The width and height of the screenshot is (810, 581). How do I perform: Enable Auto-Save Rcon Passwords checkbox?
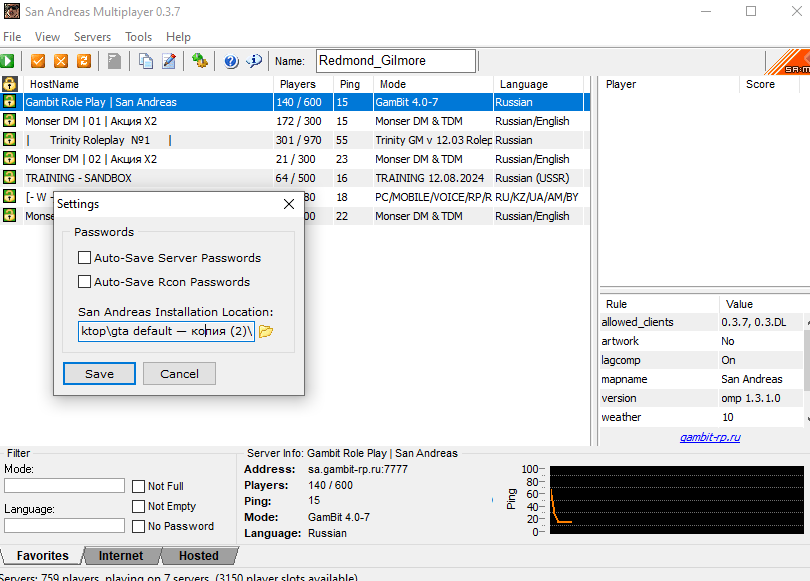point(85,282)
